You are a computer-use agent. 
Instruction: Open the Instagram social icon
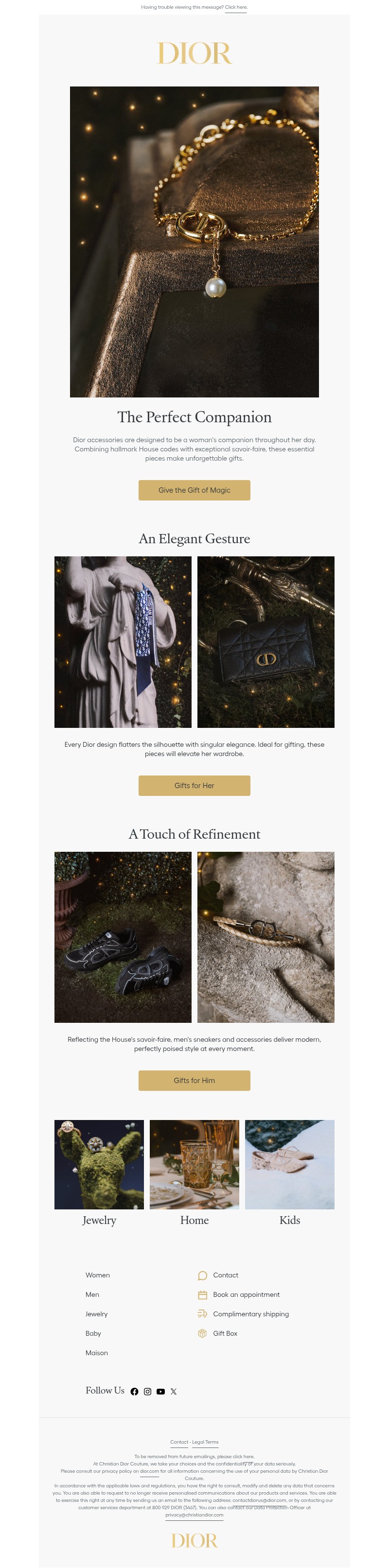147,1392
